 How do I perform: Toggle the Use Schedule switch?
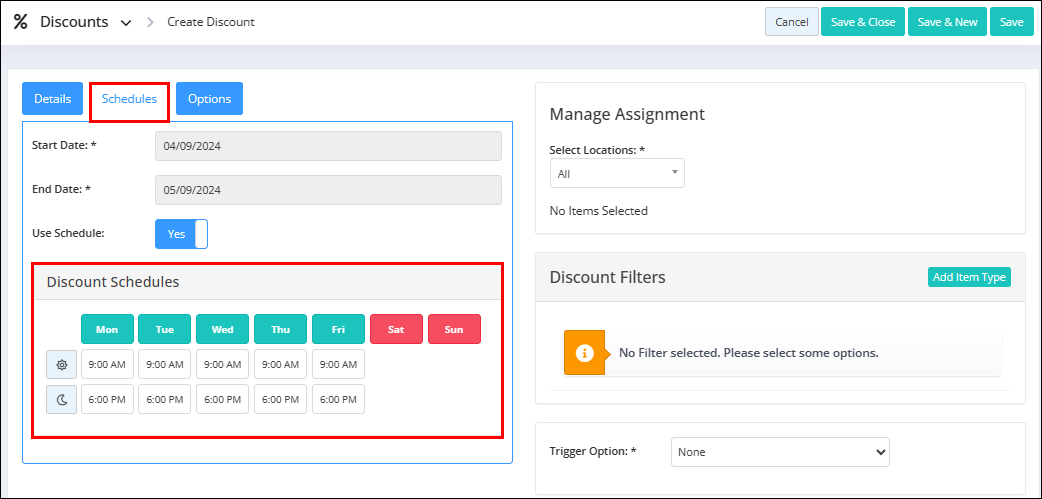click(181, 234)
